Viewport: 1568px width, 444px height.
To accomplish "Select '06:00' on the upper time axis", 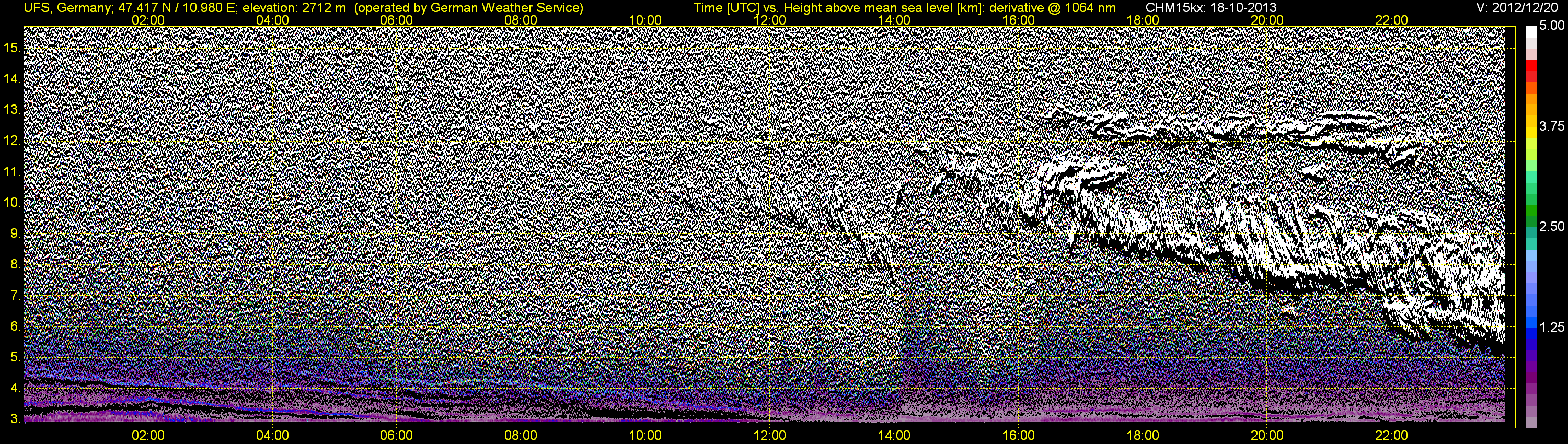I will pos(396,20).
